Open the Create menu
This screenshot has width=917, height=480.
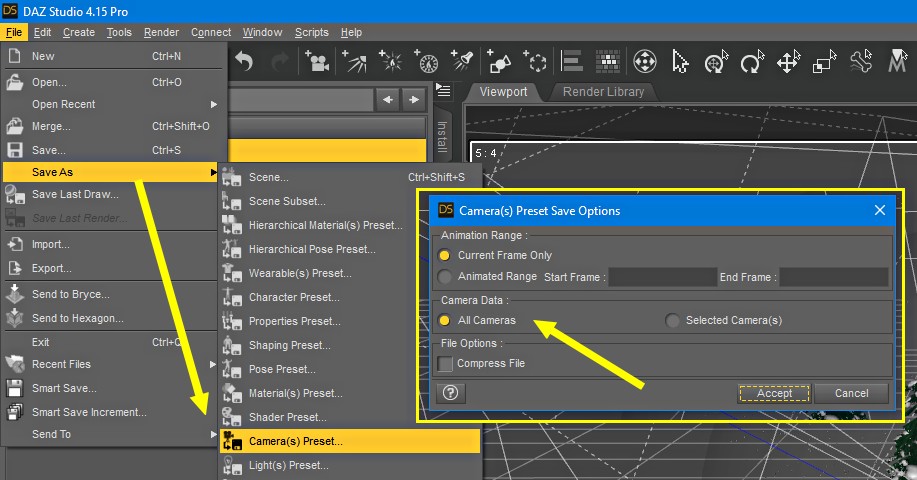(79, 32)
